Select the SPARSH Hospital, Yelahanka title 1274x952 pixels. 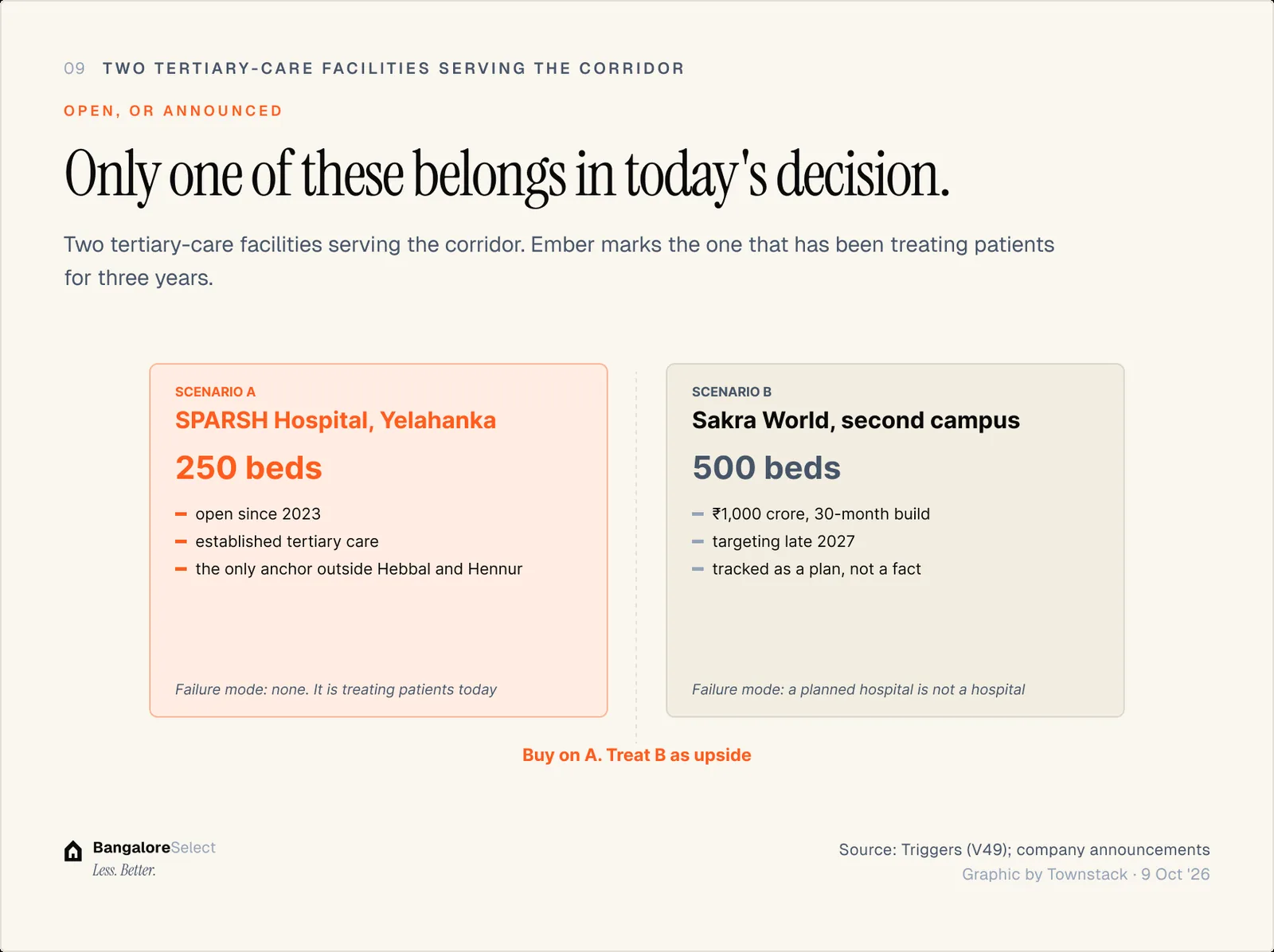click(335, 420)
